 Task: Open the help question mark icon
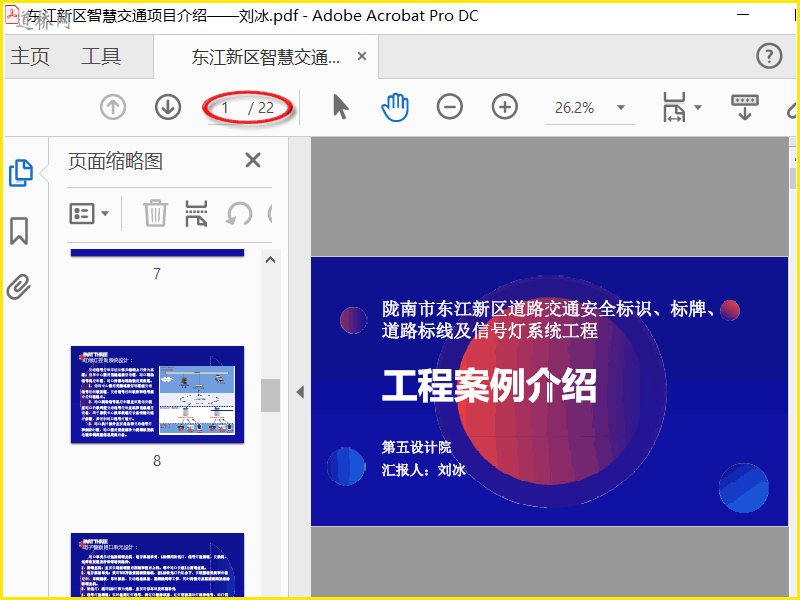click(x=769, y=56)
